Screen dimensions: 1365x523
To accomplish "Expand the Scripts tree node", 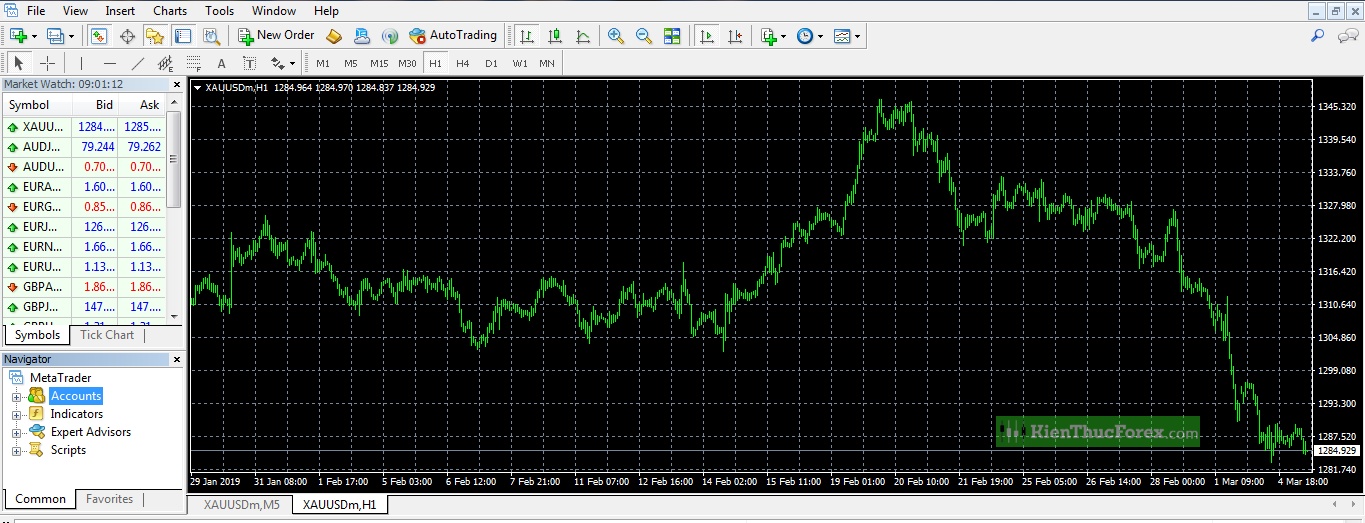I will point(16,451).
